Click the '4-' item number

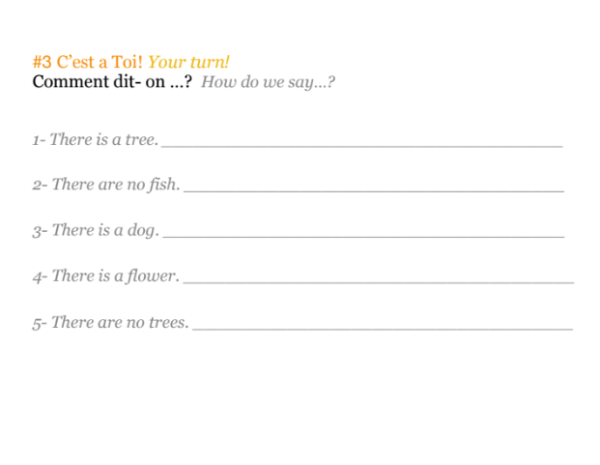tap(40, 277)
